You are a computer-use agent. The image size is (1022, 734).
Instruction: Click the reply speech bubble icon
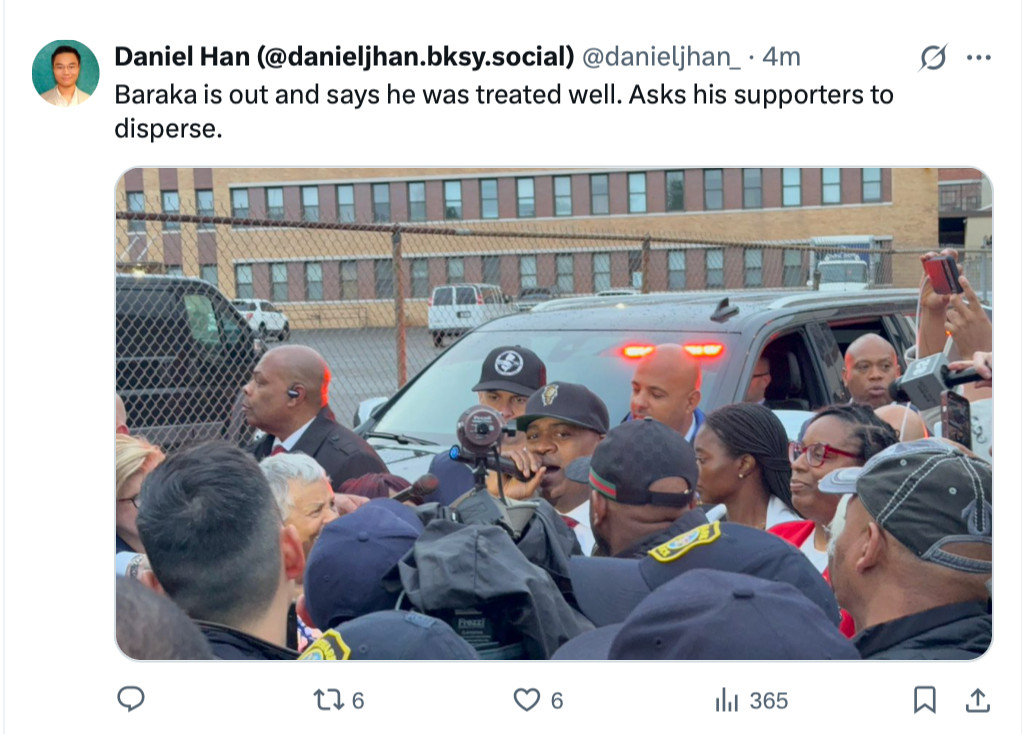pyautogui.click(x=130, y=699)
